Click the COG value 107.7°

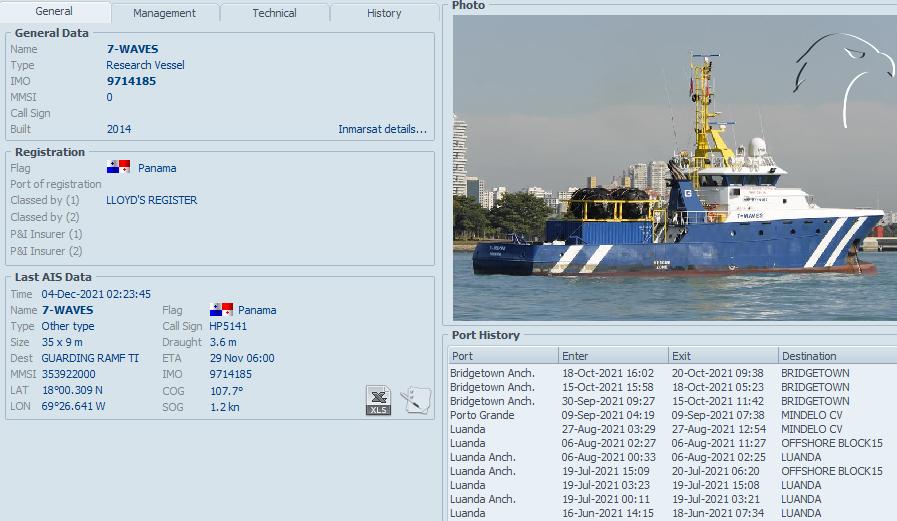point(227,391)
